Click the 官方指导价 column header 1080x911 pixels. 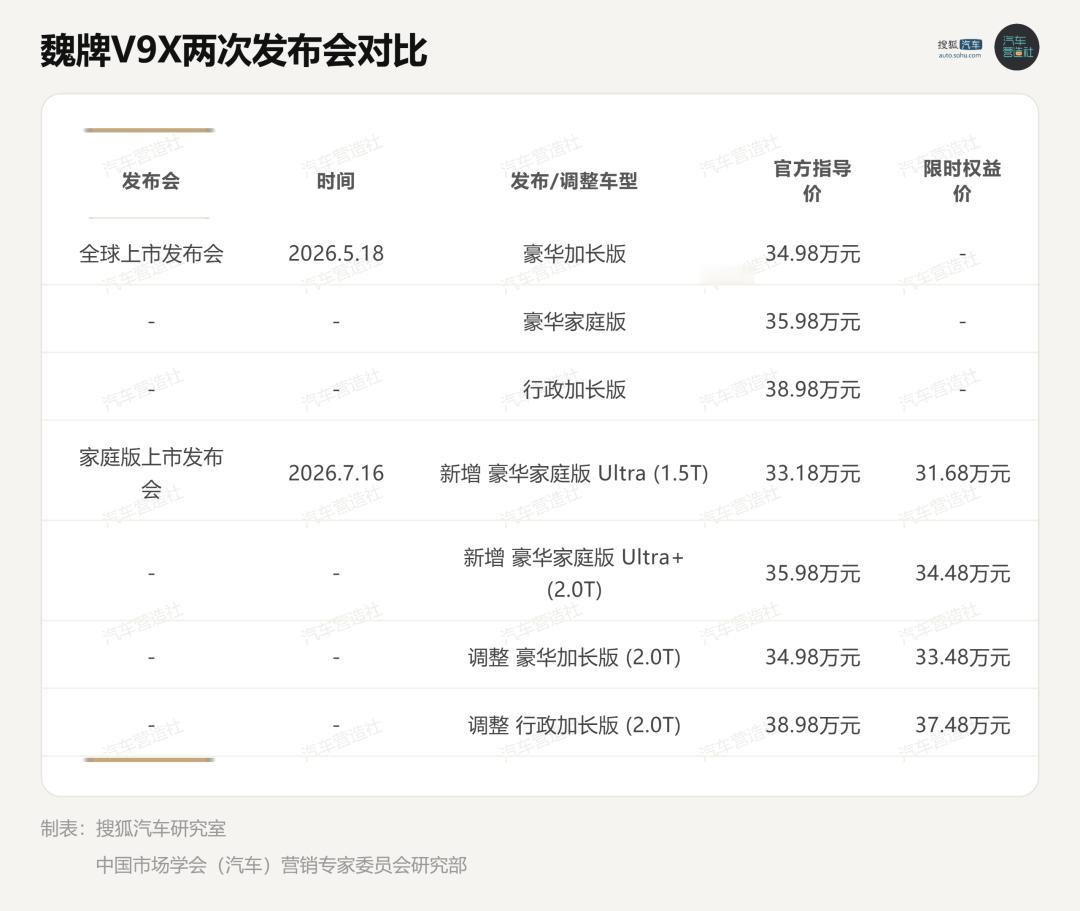812,181
